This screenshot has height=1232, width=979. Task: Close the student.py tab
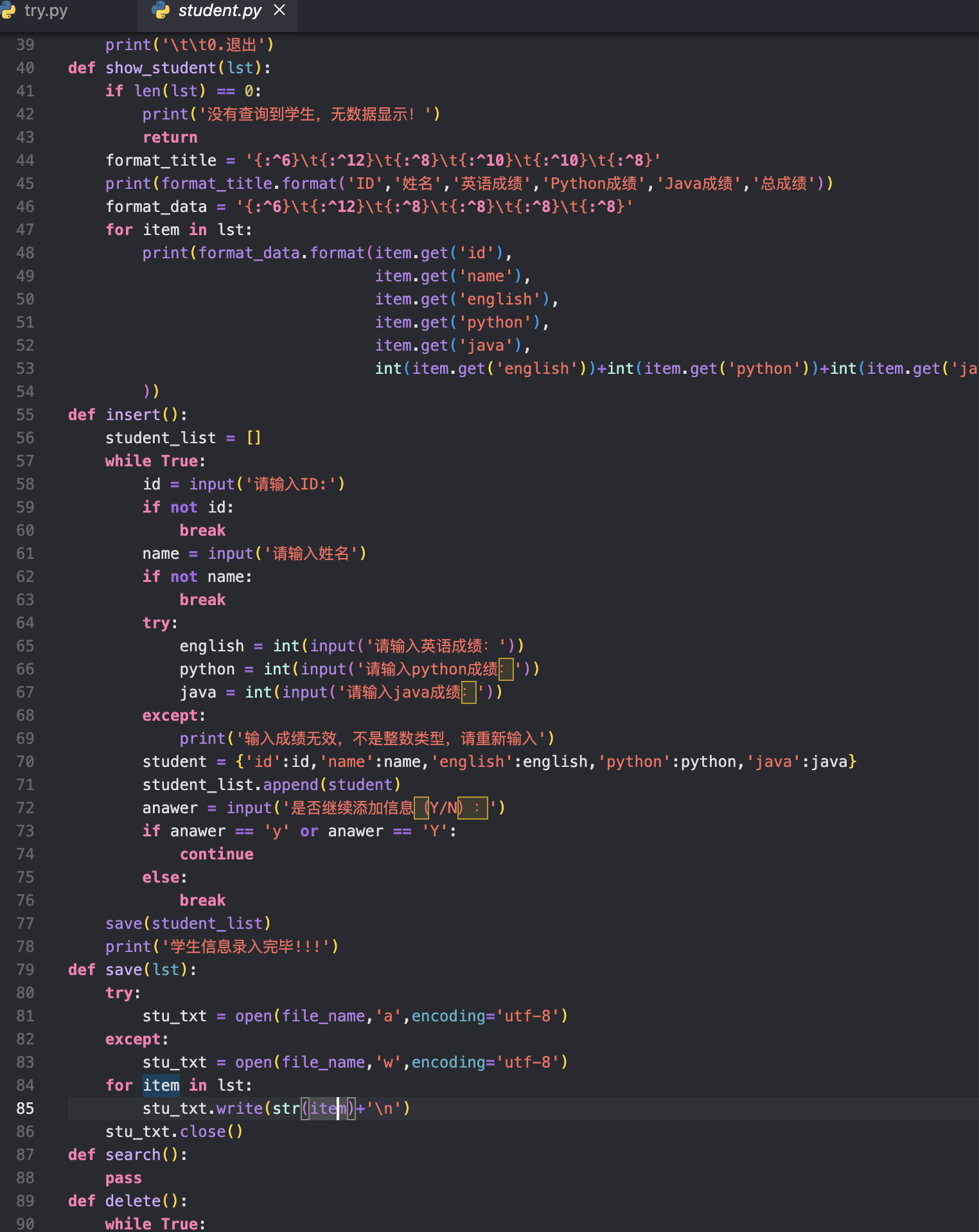coord(279,10)
